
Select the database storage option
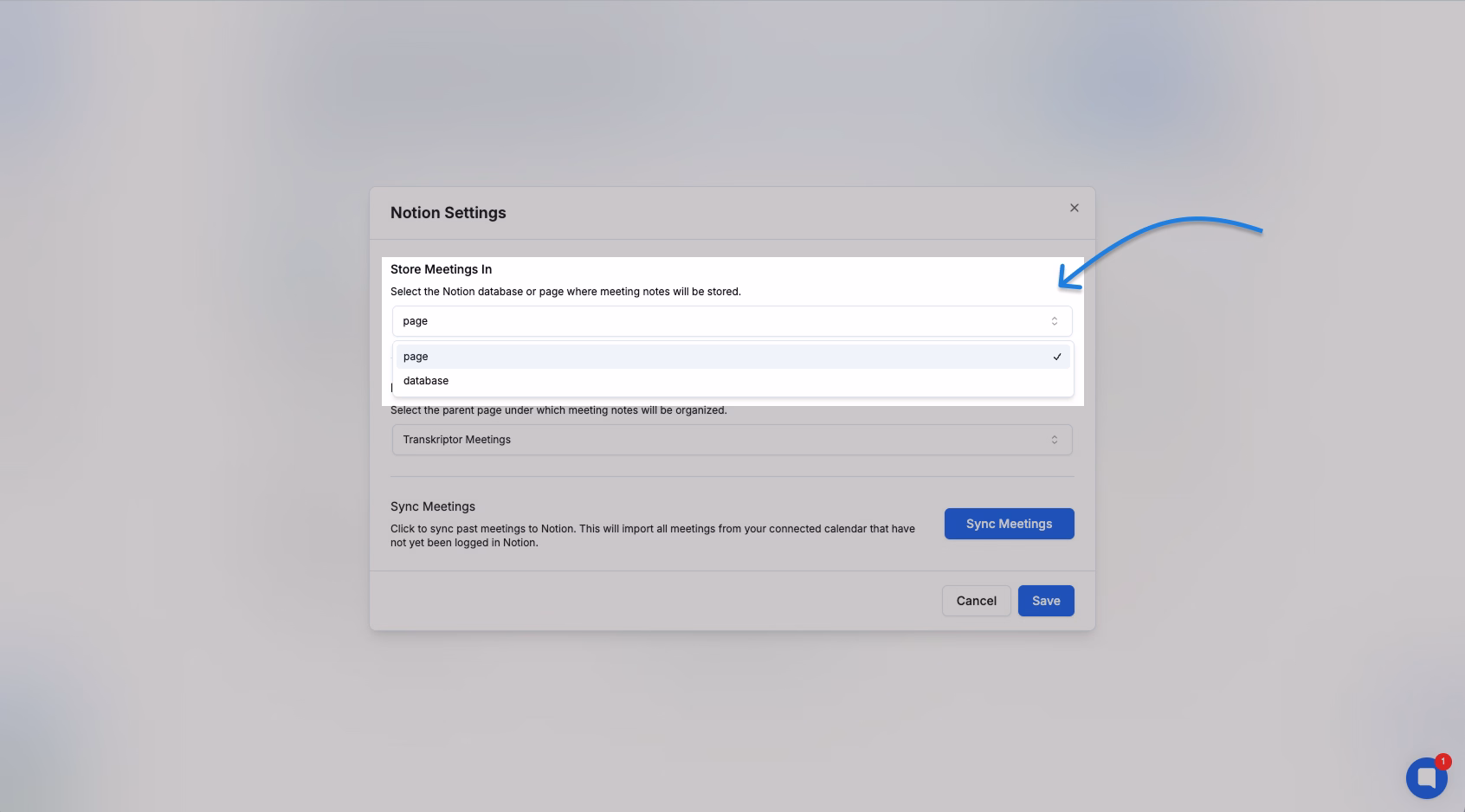[426, 380]
